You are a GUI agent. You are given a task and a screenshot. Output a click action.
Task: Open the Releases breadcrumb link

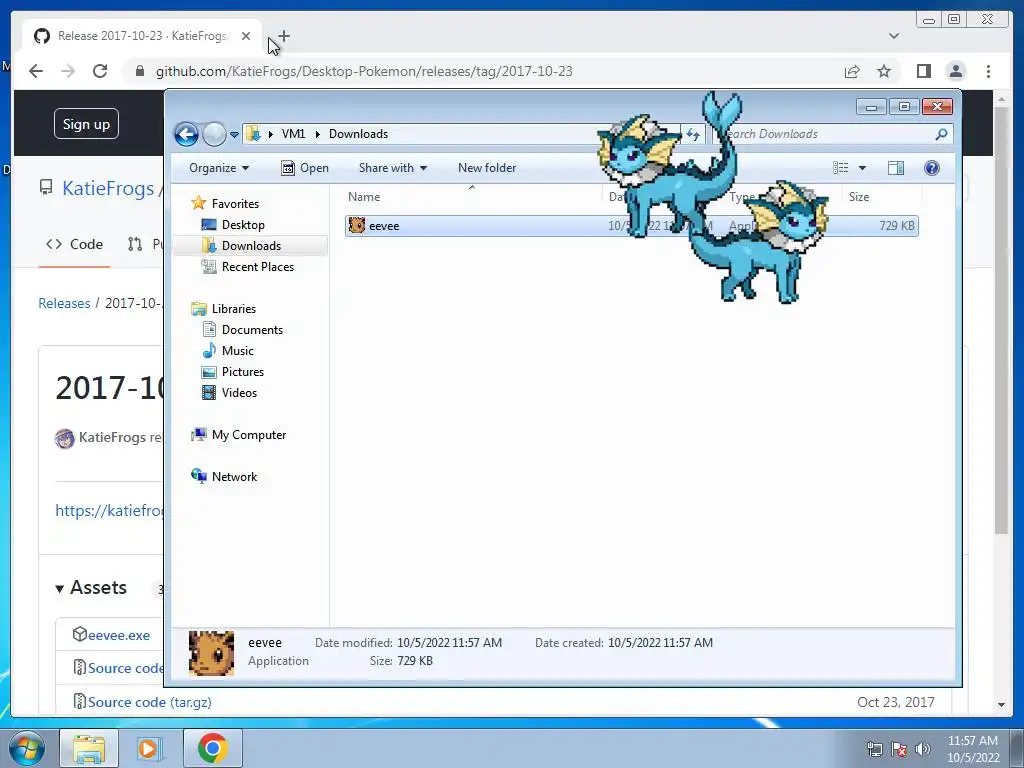click(x=64, y=303)
